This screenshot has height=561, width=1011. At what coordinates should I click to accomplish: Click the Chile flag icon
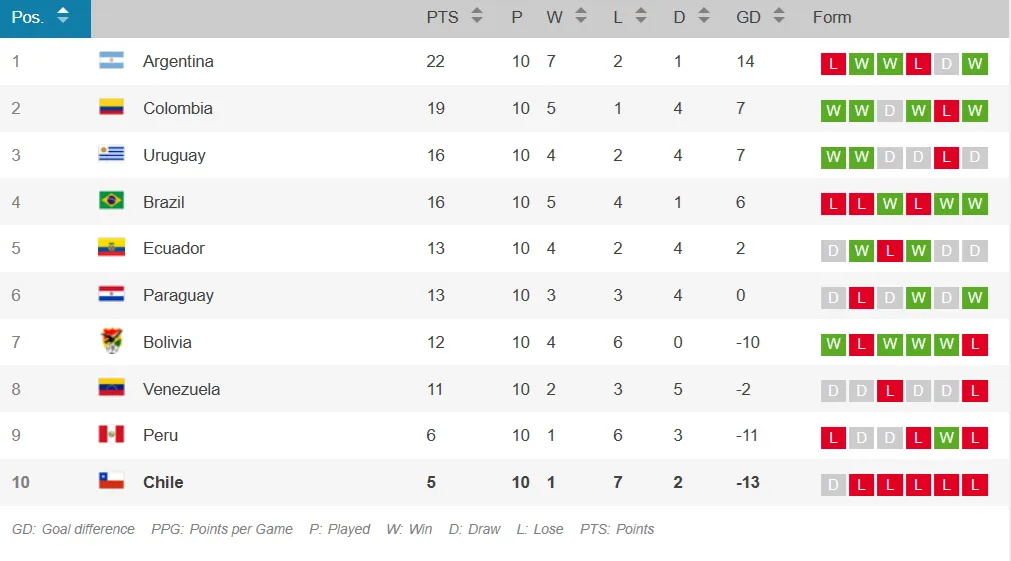111,482
